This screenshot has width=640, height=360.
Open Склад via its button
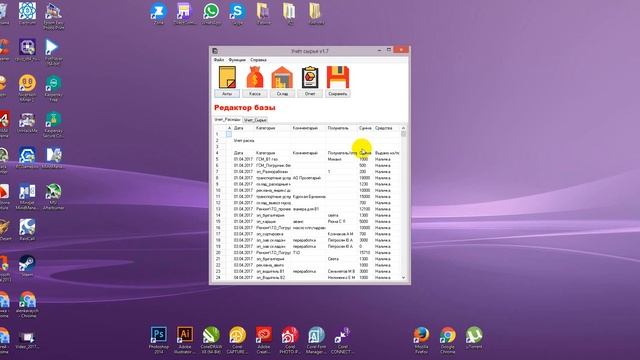pyautogui.click(x=282, y=94)
